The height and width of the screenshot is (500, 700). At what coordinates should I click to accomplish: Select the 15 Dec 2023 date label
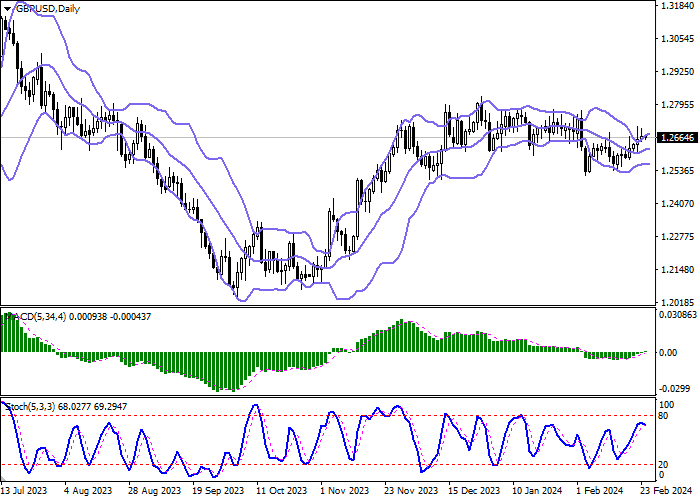(475, 491)
